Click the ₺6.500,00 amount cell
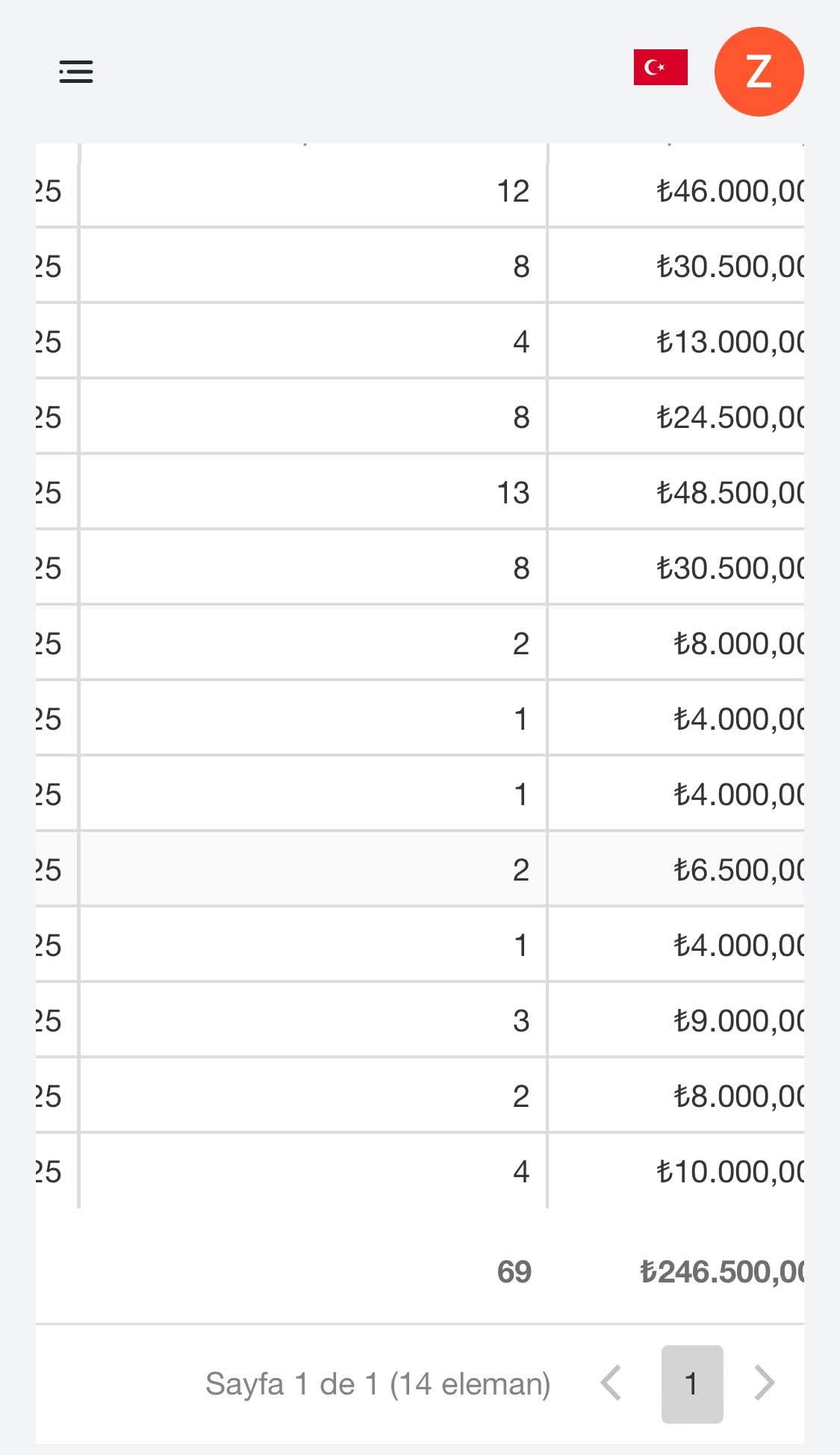The width and height of the screenshot is (840, 1455). [x=676, y=870]
